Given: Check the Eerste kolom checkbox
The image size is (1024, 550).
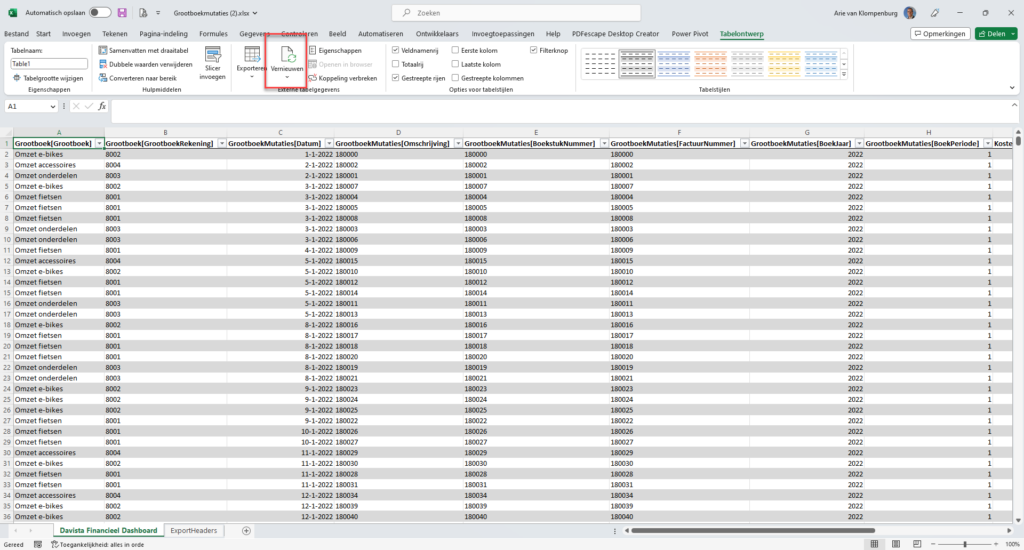Looking at the screenshot, I should tap(456, 49).
